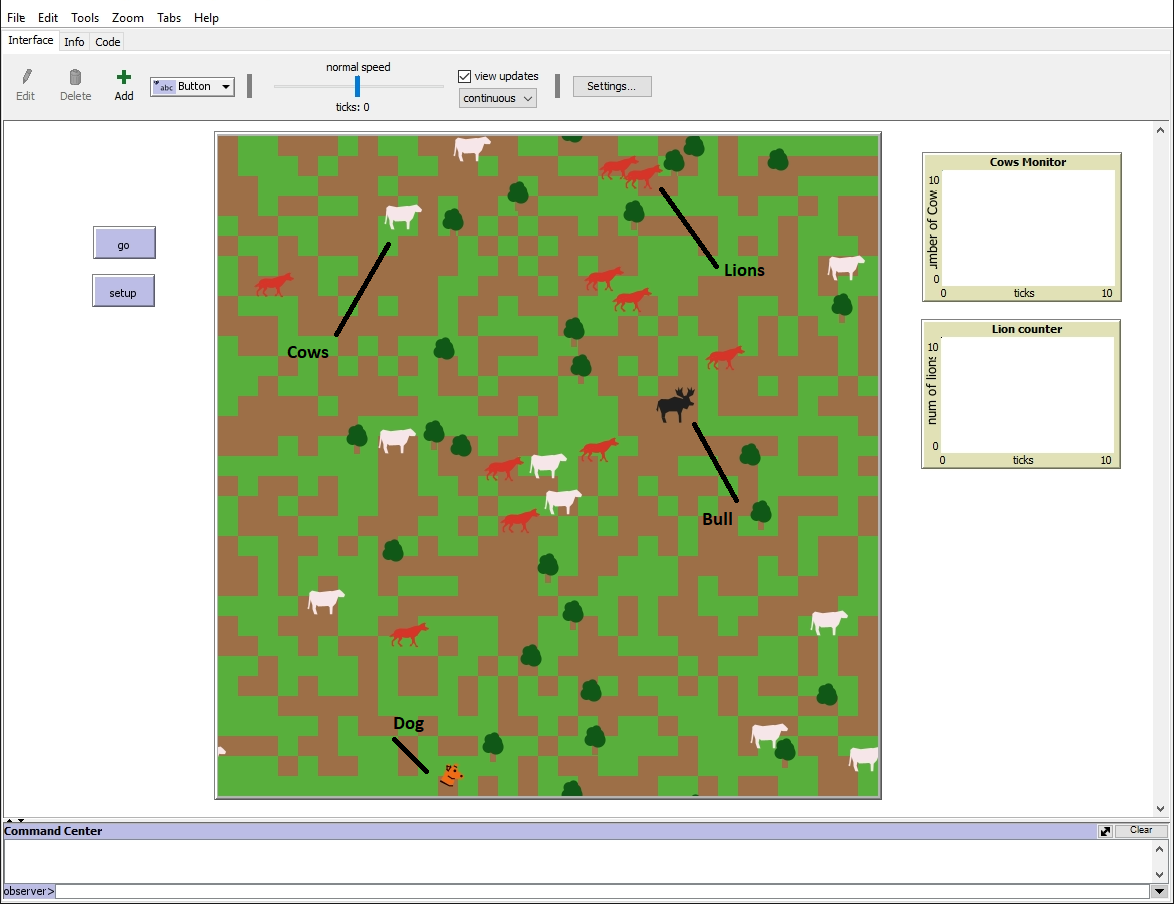Open the Button widget type dropdown
This screenshot has width=1174, height=904.
[x=225, y=86]
